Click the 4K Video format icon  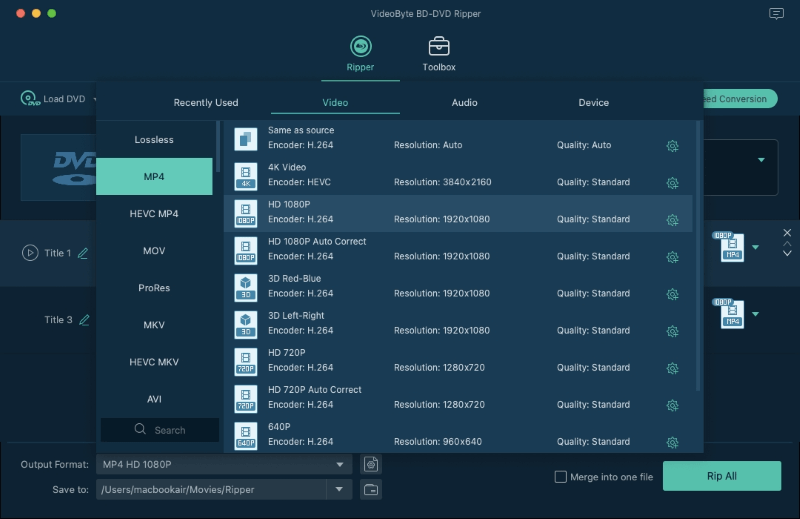click(245, 176)
